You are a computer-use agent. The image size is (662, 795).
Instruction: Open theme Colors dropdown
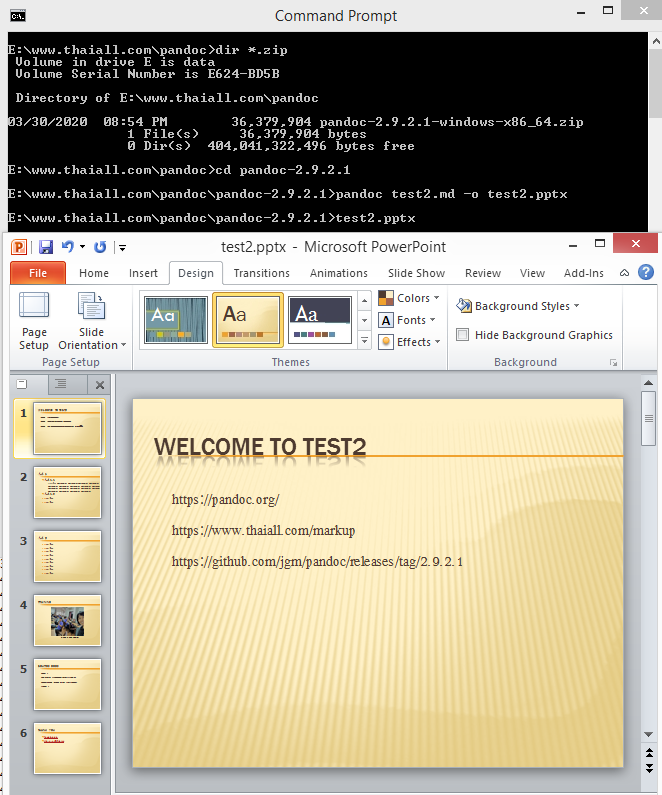pos(410,298)
